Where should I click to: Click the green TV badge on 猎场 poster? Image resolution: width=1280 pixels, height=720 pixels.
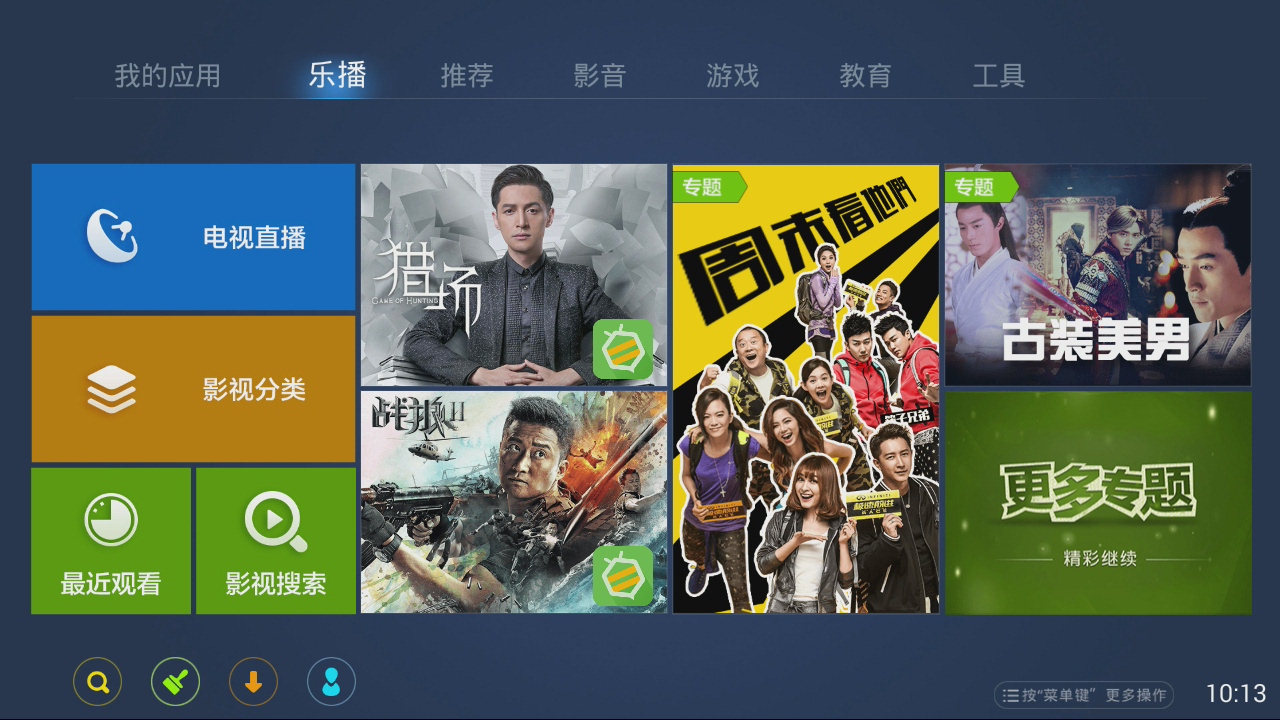tap(623, 349)
